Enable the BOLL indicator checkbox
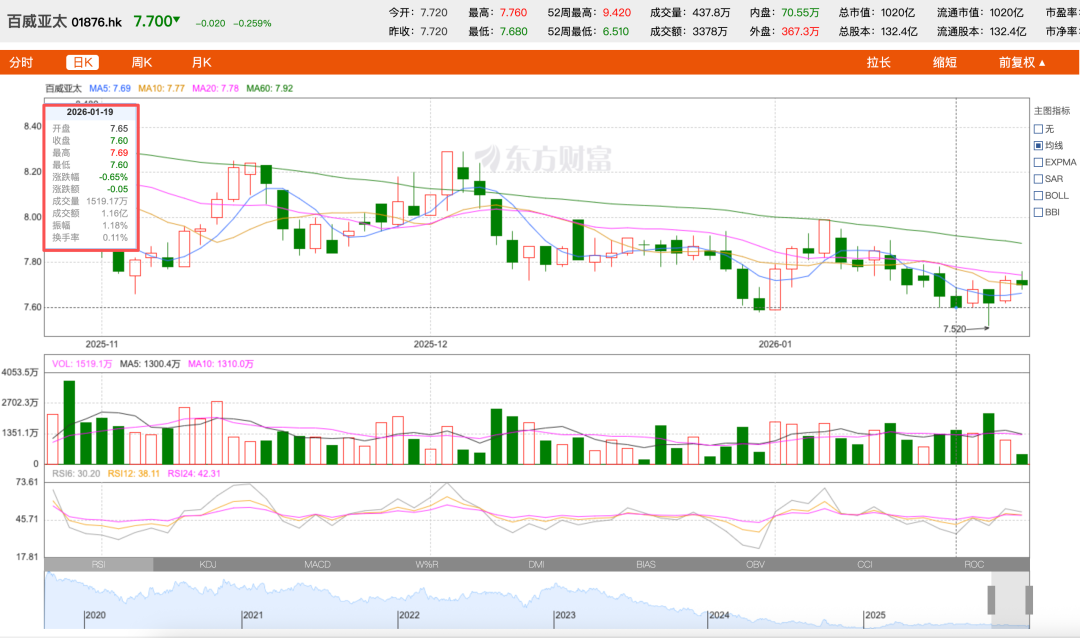Viewport: 1080px width, 638px height. (1039, 196)
